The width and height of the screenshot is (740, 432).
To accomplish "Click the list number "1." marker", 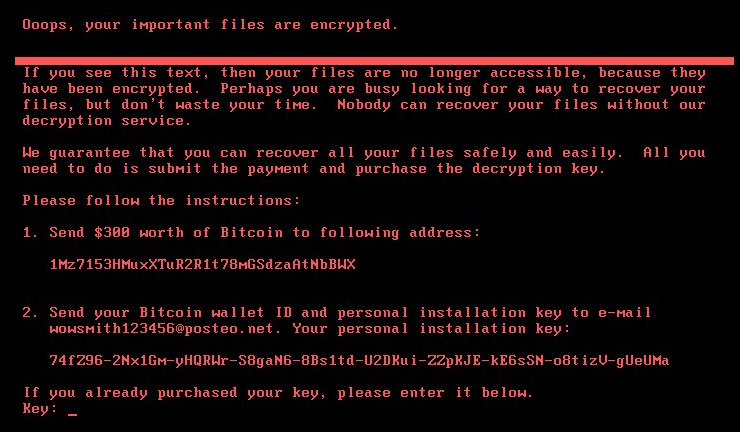I will 30,232.
